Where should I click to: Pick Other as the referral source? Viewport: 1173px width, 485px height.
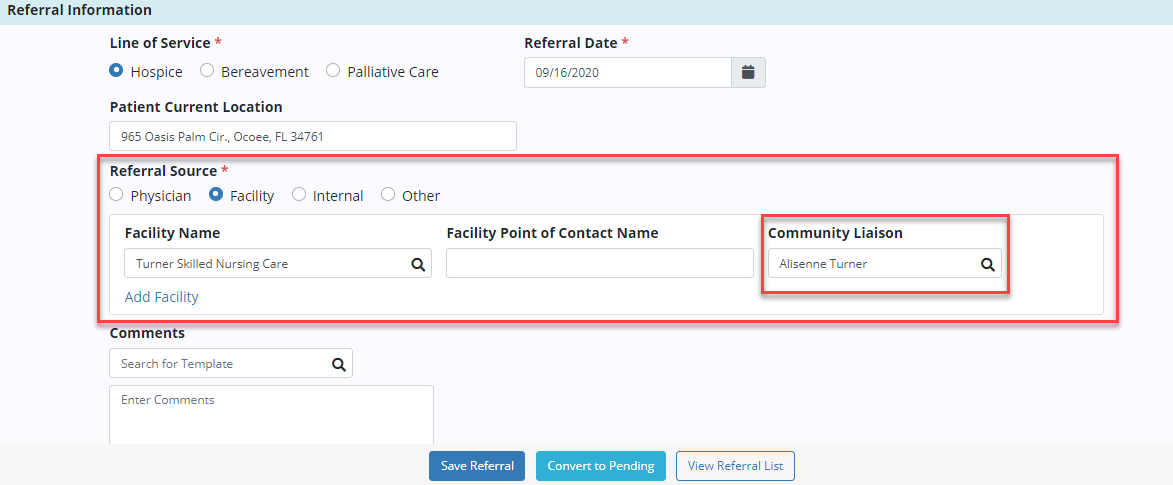point(388,195)
